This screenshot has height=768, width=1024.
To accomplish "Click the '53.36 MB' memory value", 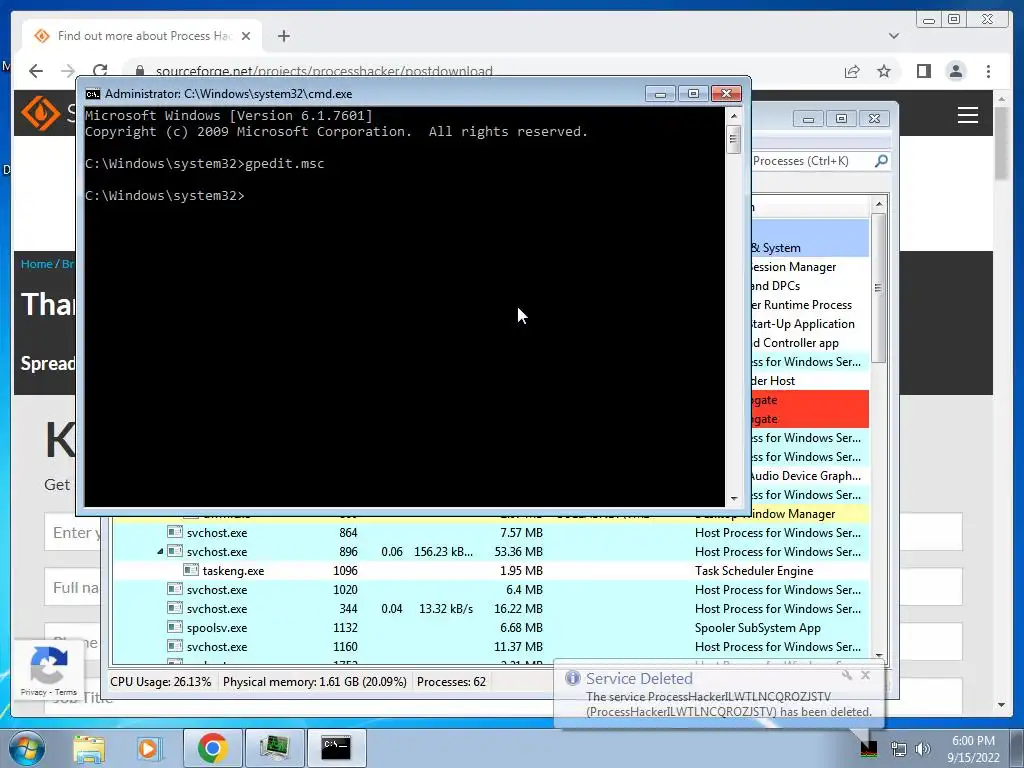I will [x=519, y=552].
